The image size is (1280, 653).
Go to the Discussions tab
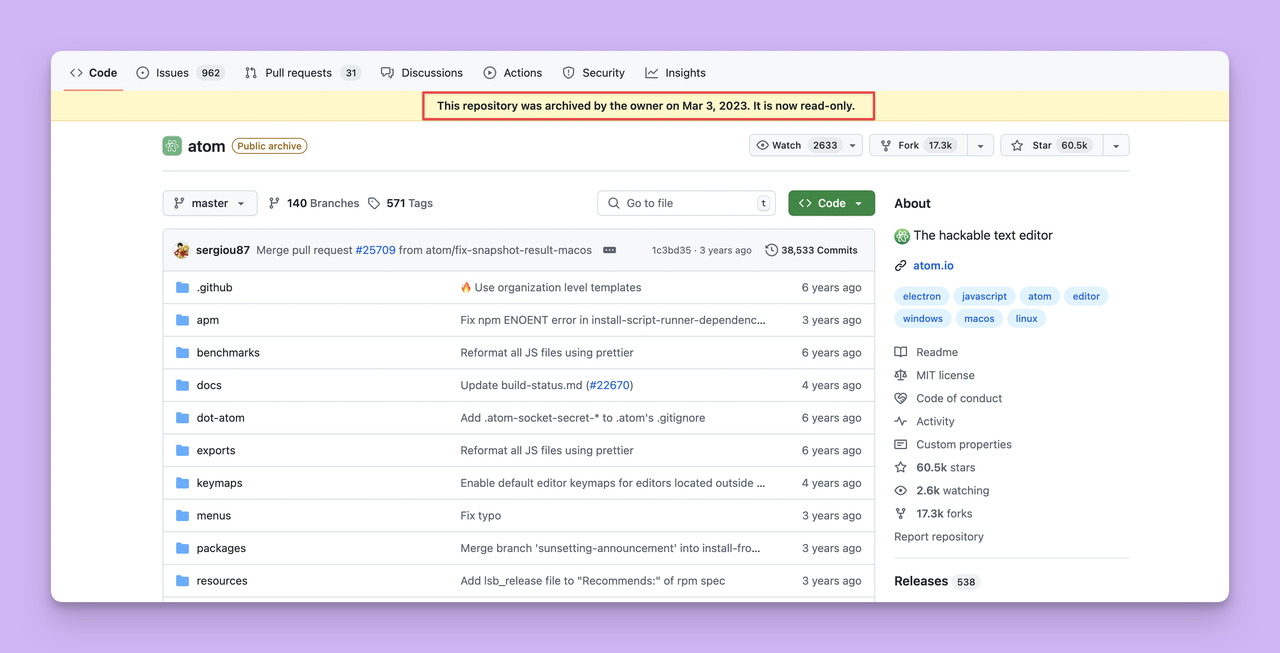click(x=421, y=73)
